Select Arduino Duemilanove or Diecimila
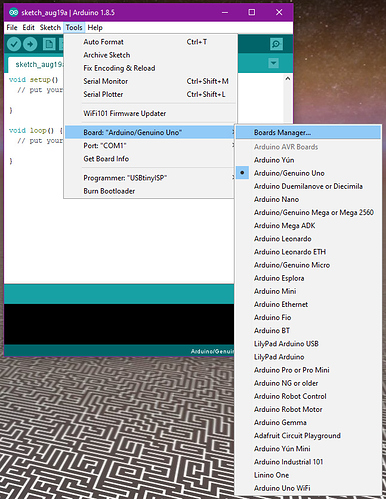386x499 pixels. pyautogui.click(x=308, y=186)
